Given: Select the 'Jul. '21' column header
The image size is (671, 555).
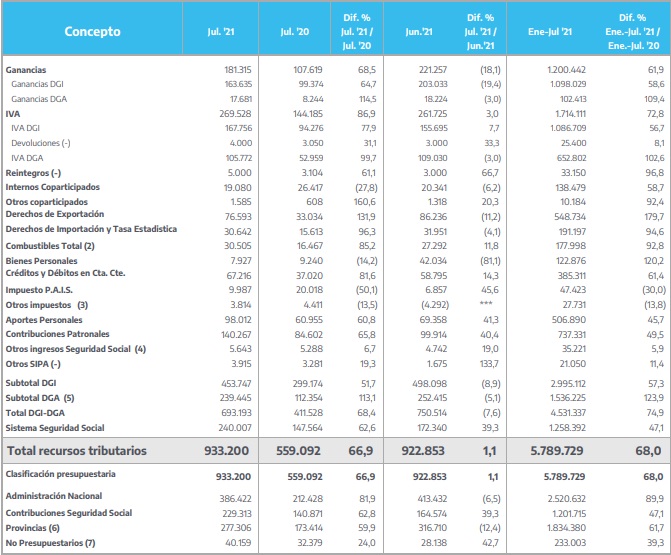Looking at the screenshot, I should click(221, 32).
